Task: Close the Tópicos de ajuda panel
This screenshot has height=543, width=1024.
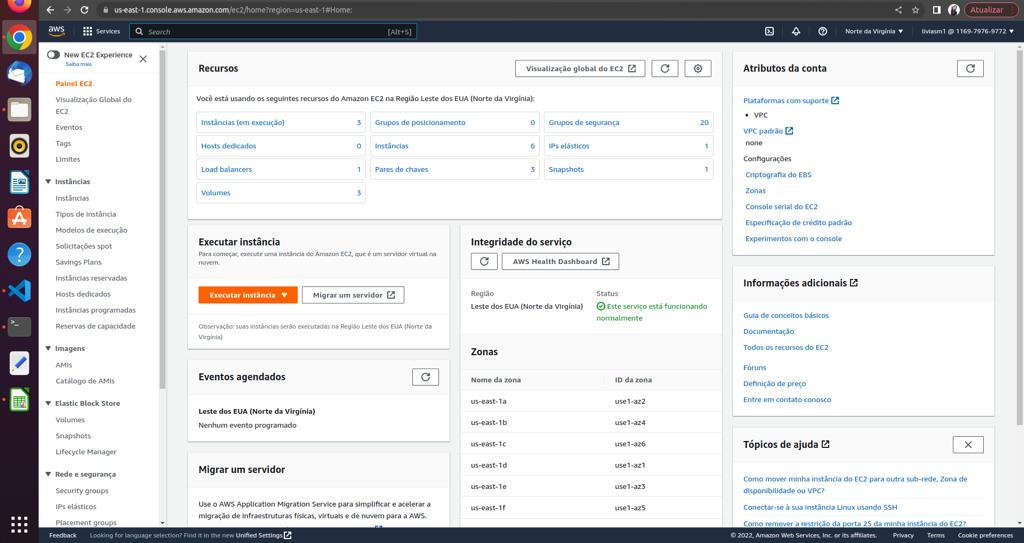Action: click(968, 444)
